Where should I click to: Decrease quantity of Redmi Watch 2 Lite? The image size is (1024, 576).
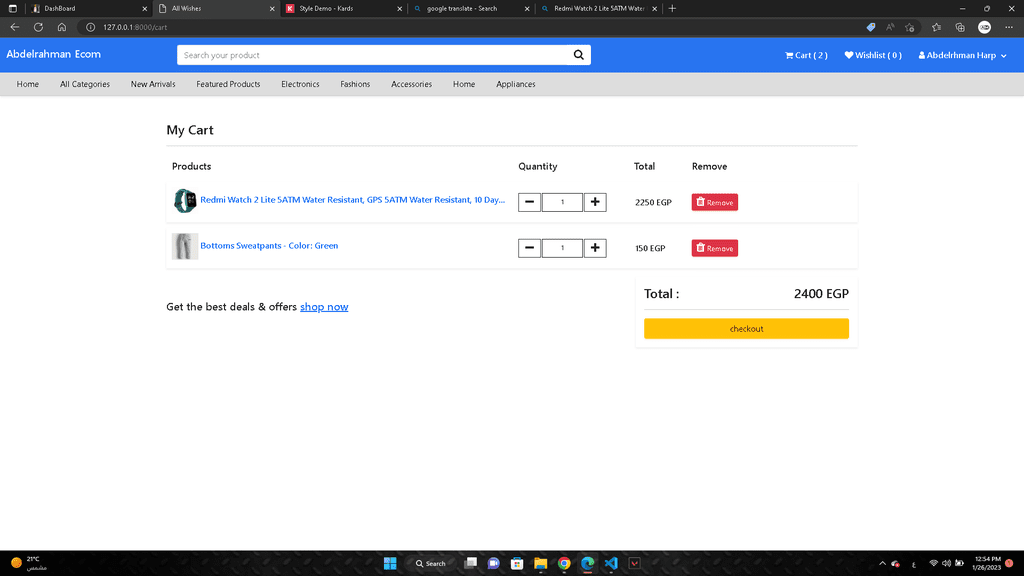(x=530, y=202)
